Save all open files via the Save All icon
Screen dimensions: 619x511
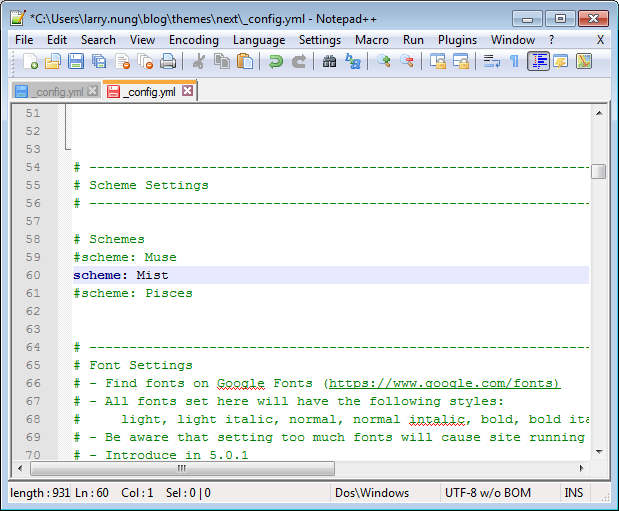pos(99,62)
